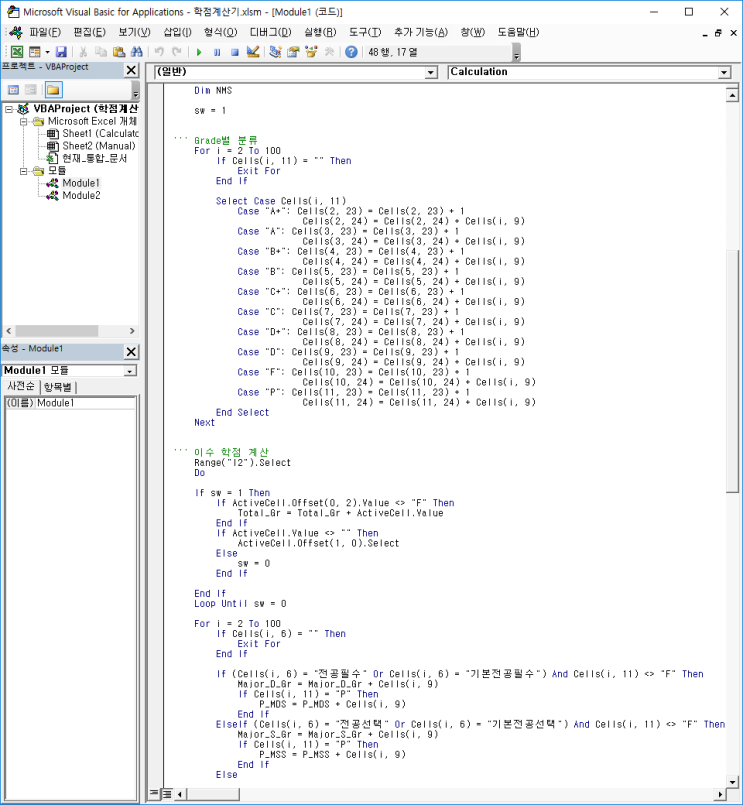Close the 속성 - Module1 pane
This screenshot has width=743, height=805.
(131, 351)
